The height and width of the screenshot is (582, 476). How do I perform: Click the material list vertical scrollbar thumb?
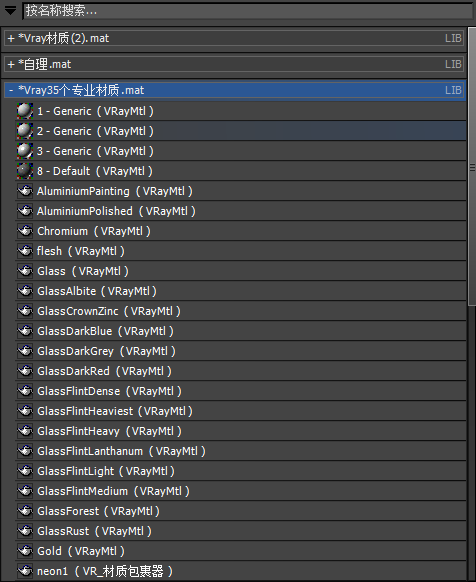pos(472,167)
